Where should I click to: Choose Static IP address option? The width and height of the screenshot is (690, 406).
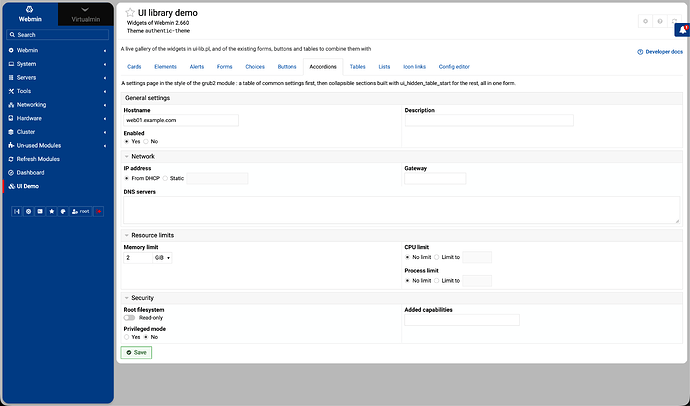click(x=165, y=178)
